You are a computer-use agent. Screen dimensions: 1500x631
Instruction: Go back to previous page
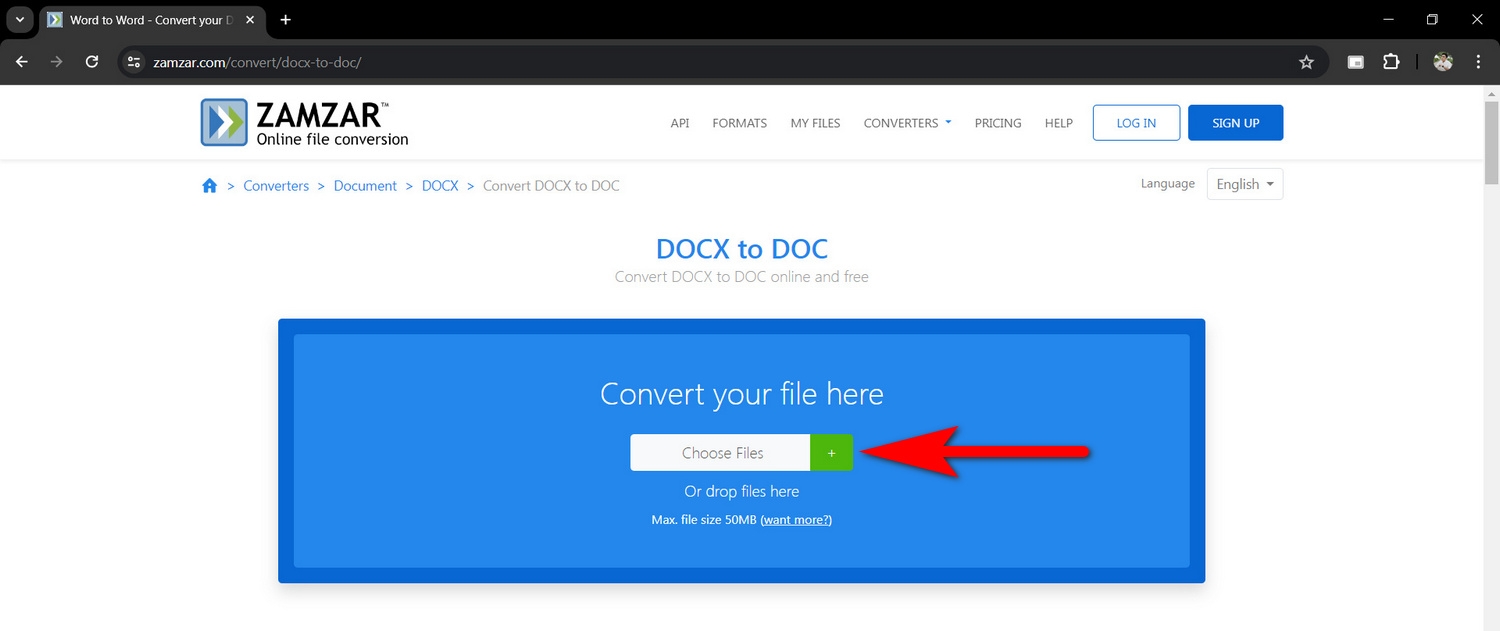point(23,62)
